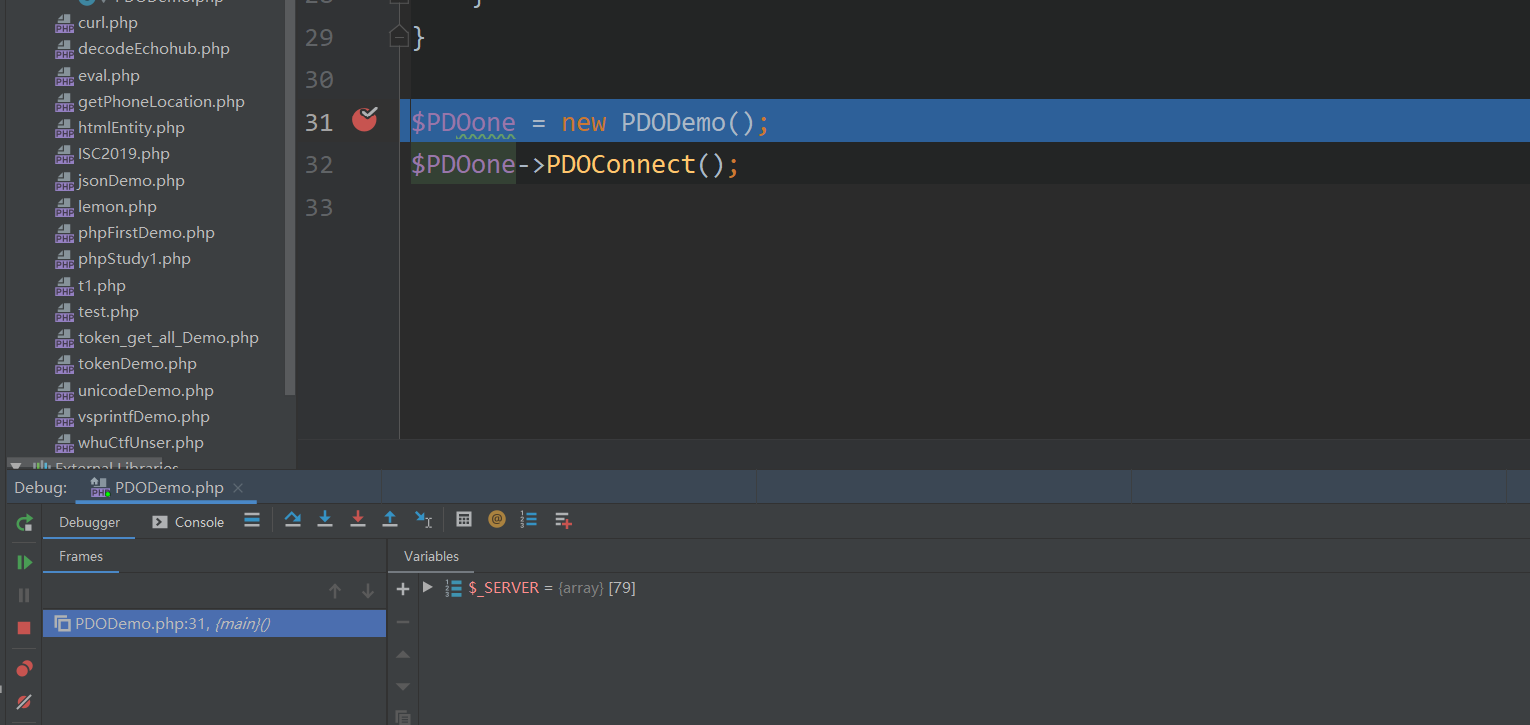Screen dimensions: 1530x725
Task: Toggle show values addresses @ icon
Action: pos(497,519)
